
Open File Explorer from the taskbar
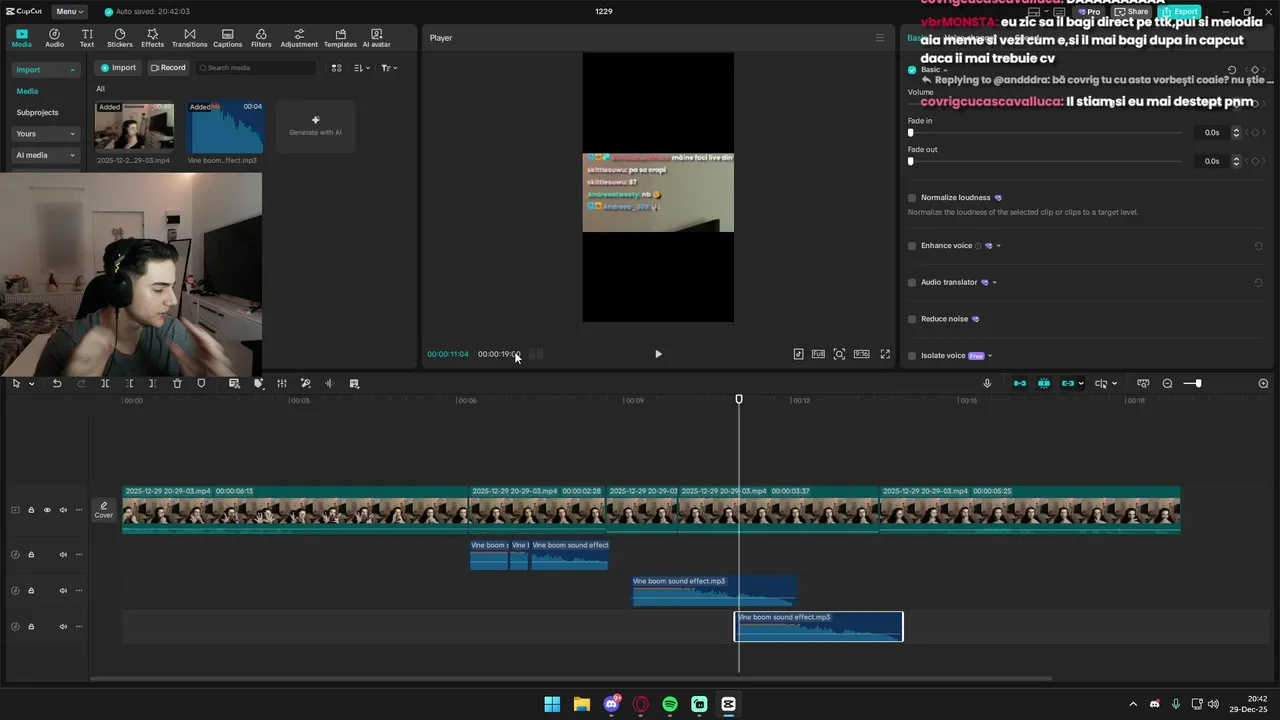coord(581,704)
